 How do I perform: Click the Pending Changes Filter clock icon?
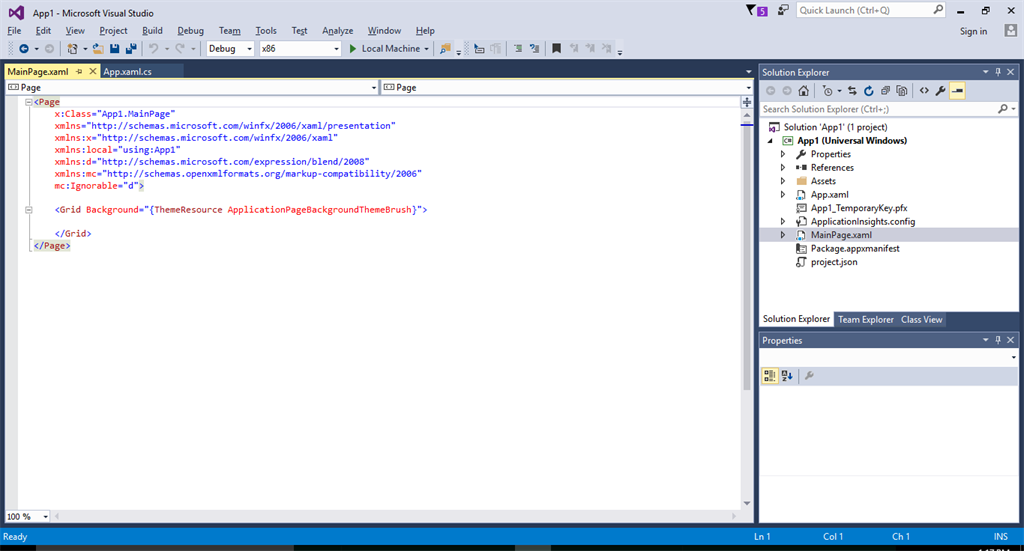[x=827, y=91]
